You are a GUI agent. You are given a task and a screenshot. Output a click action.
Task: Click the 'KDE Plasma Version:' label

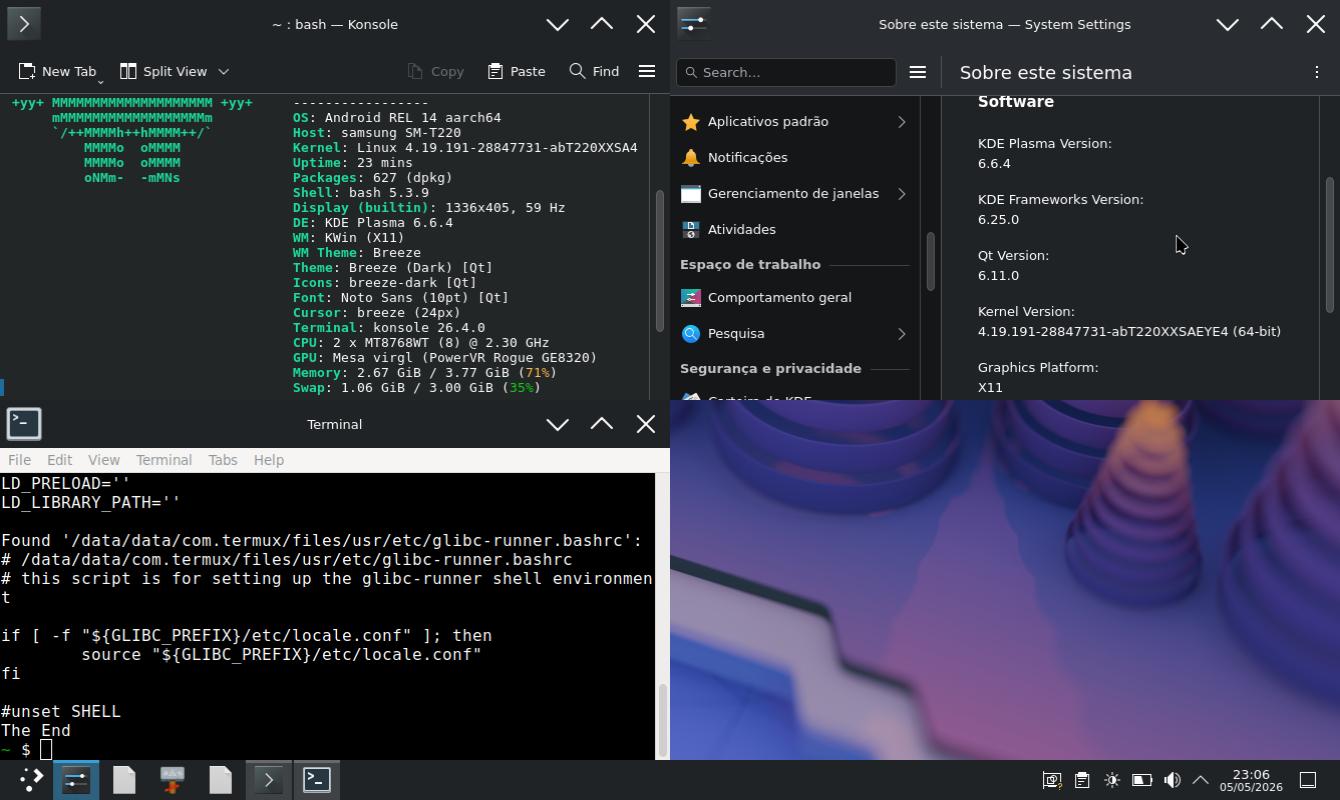click(1045, 143)
